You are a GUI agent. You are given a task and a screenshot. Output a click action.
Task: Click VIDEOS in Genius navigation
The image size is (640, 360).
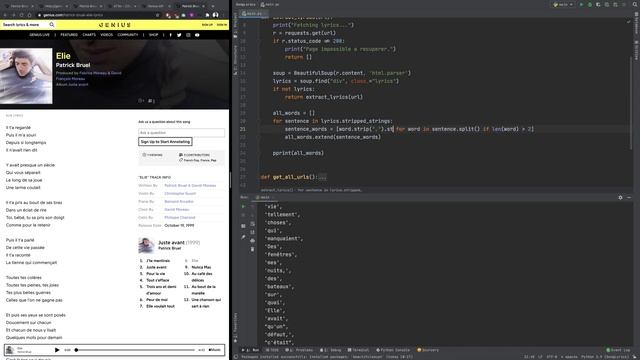tap(107, 35)
